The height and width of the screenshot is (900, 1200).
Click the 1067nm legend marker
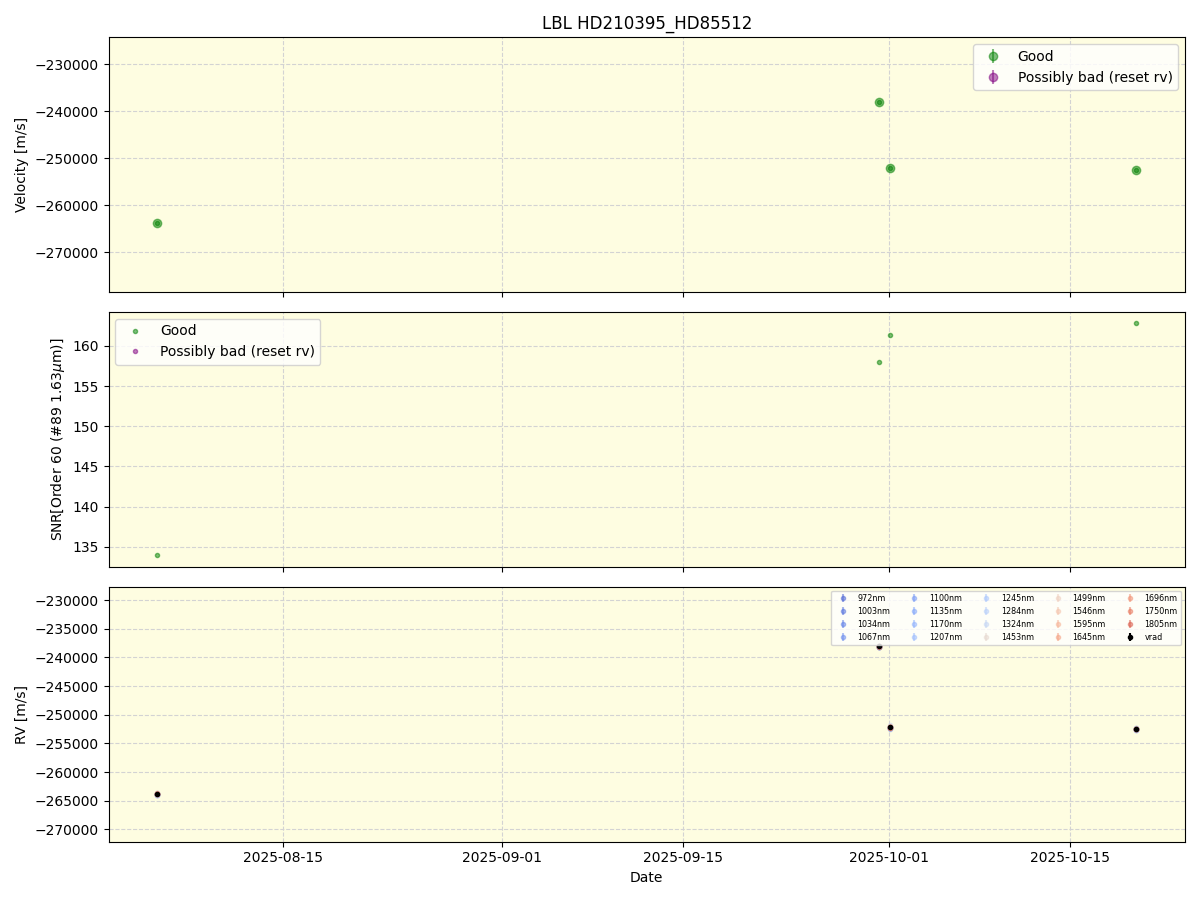pos(843,637)
